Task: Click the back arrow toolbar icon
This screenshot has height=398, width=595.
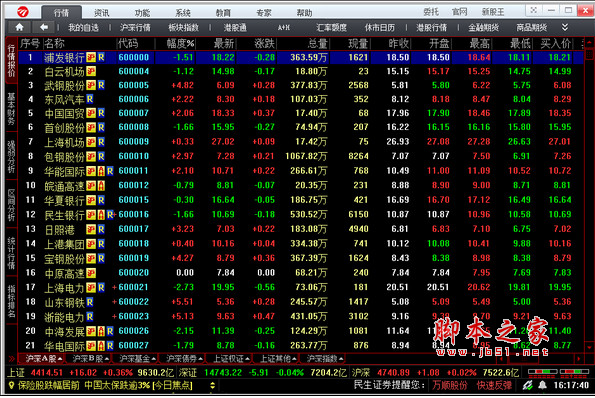Action: point(44,27)
